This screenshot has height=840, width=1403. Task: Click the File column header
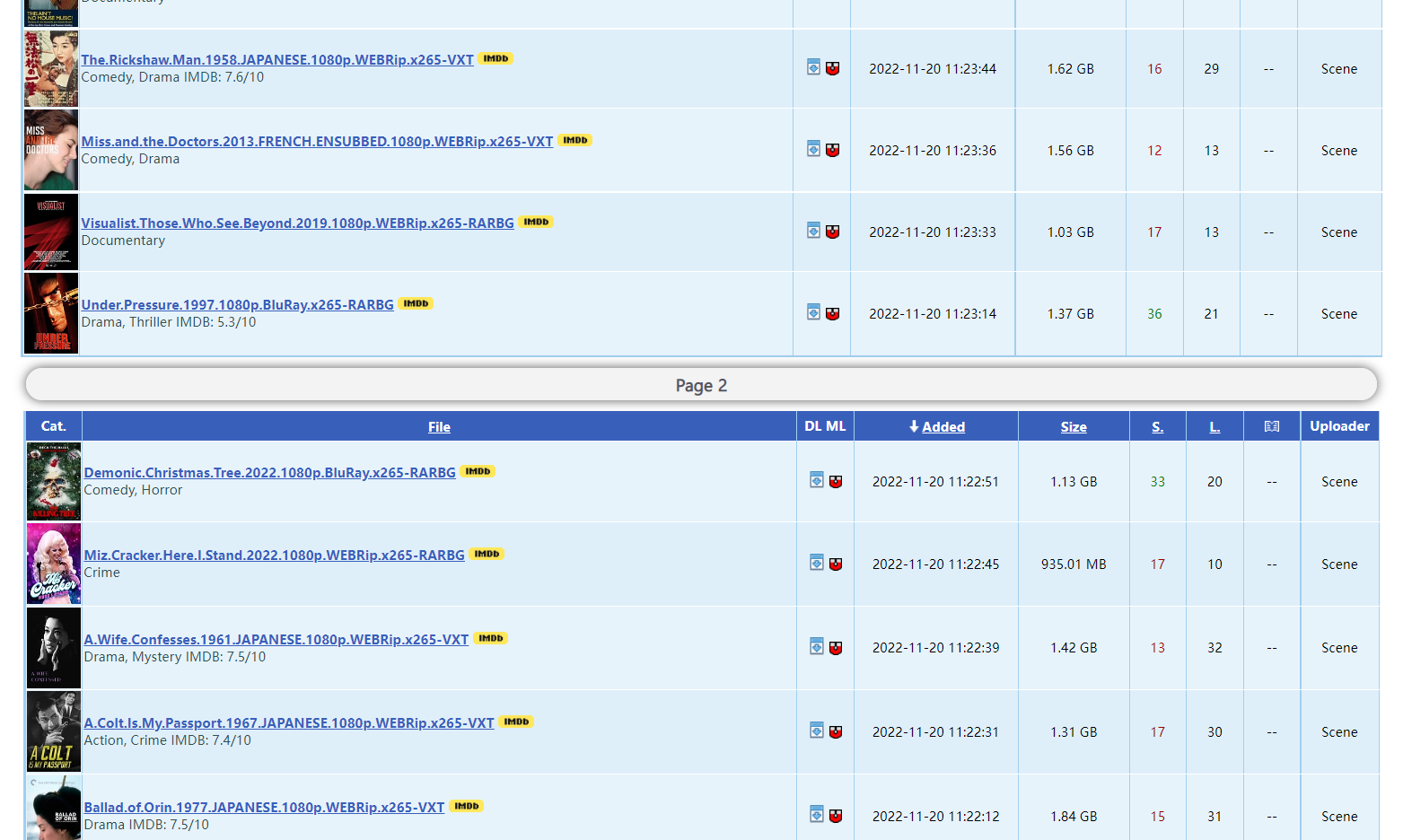click(439, 426)
